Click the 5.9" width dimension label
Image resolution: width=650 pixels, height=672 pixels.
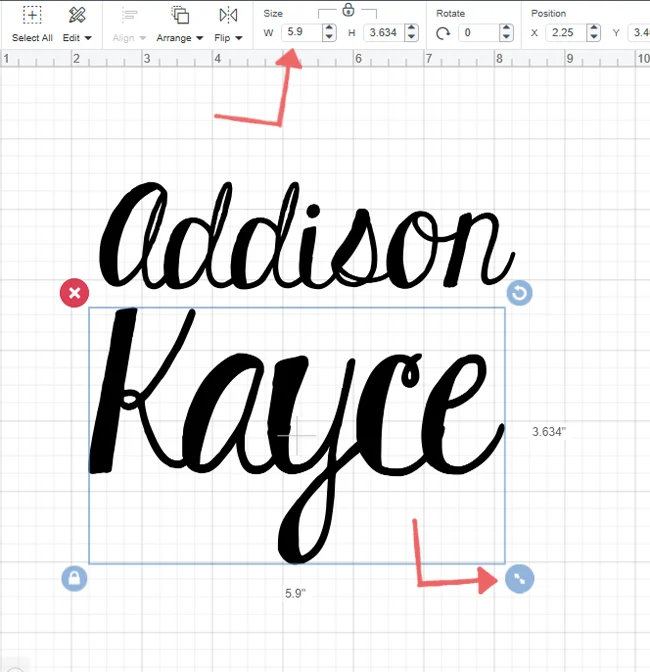click(x=295, y=594)
